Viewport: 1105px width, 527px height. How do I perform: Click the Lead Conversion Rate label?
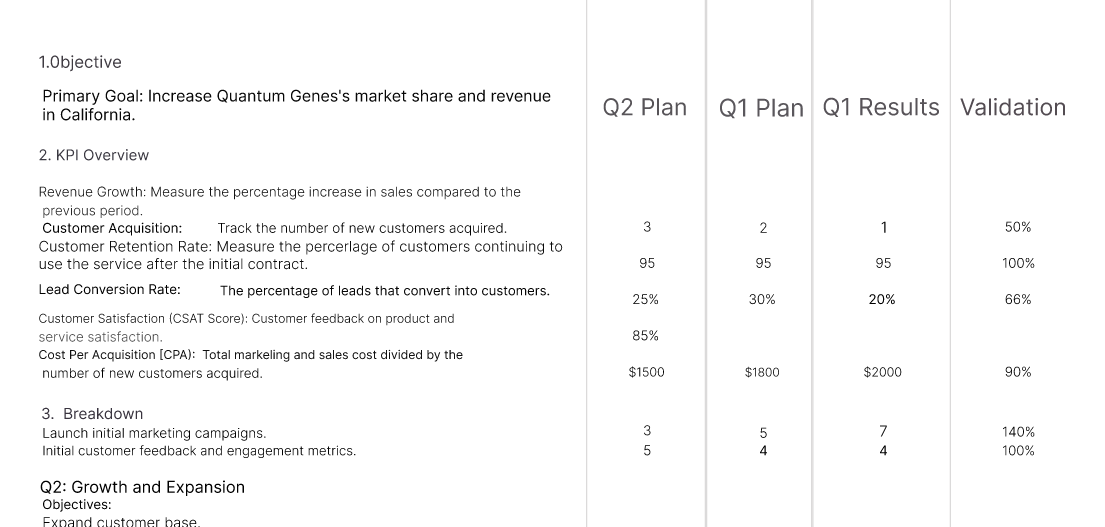click(x=109, y=290)
